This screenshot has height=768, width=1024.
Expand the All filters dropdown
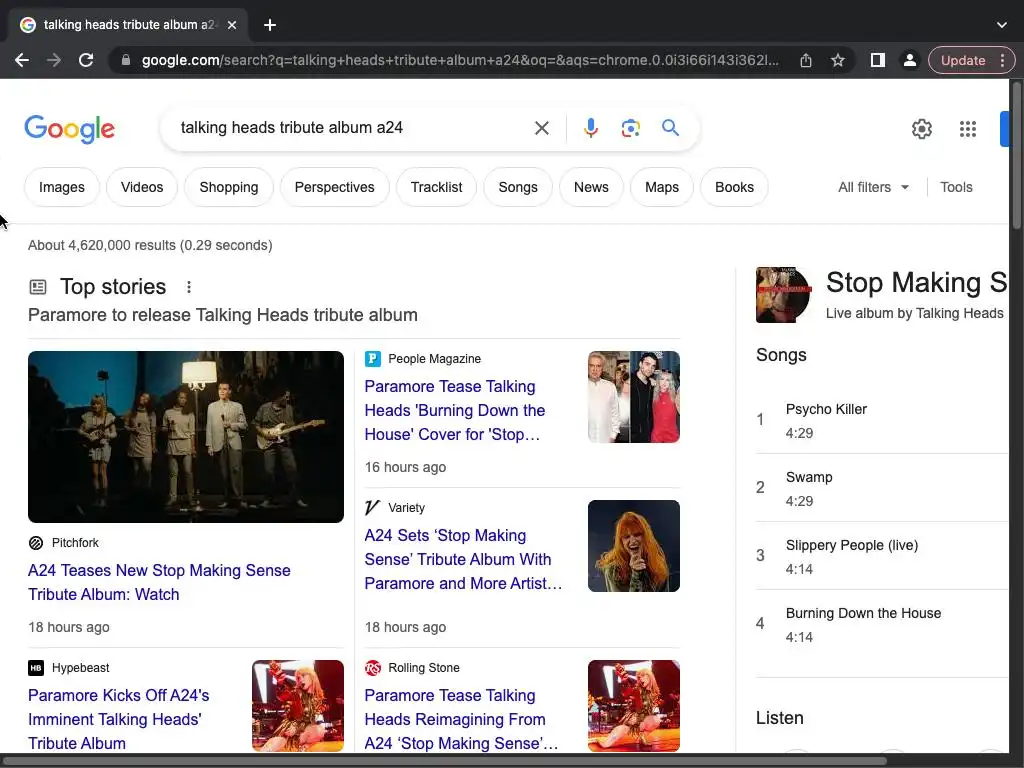[x=873, y=187]
